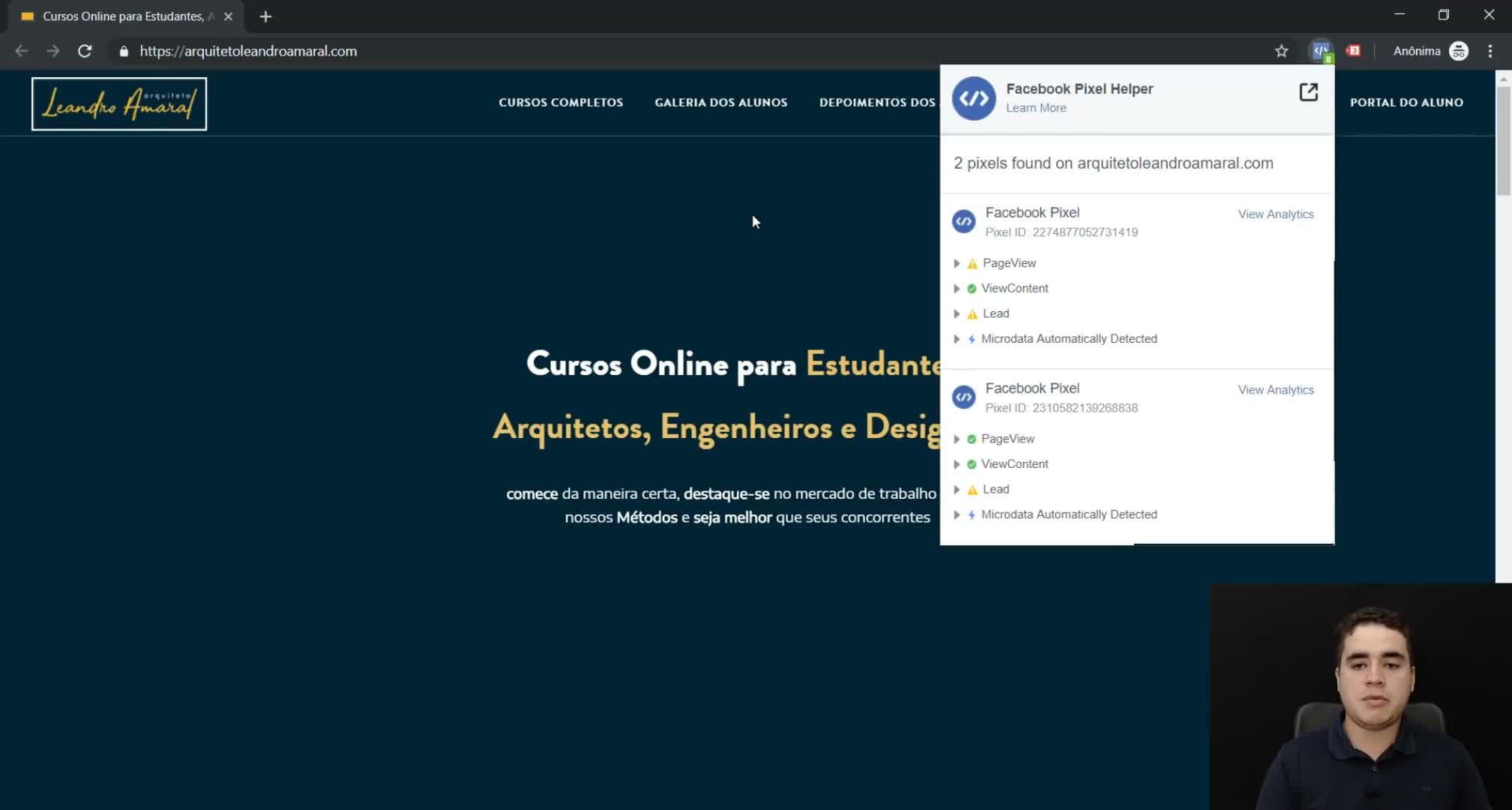Click the Leandro Amaral logo

point(119,103)
